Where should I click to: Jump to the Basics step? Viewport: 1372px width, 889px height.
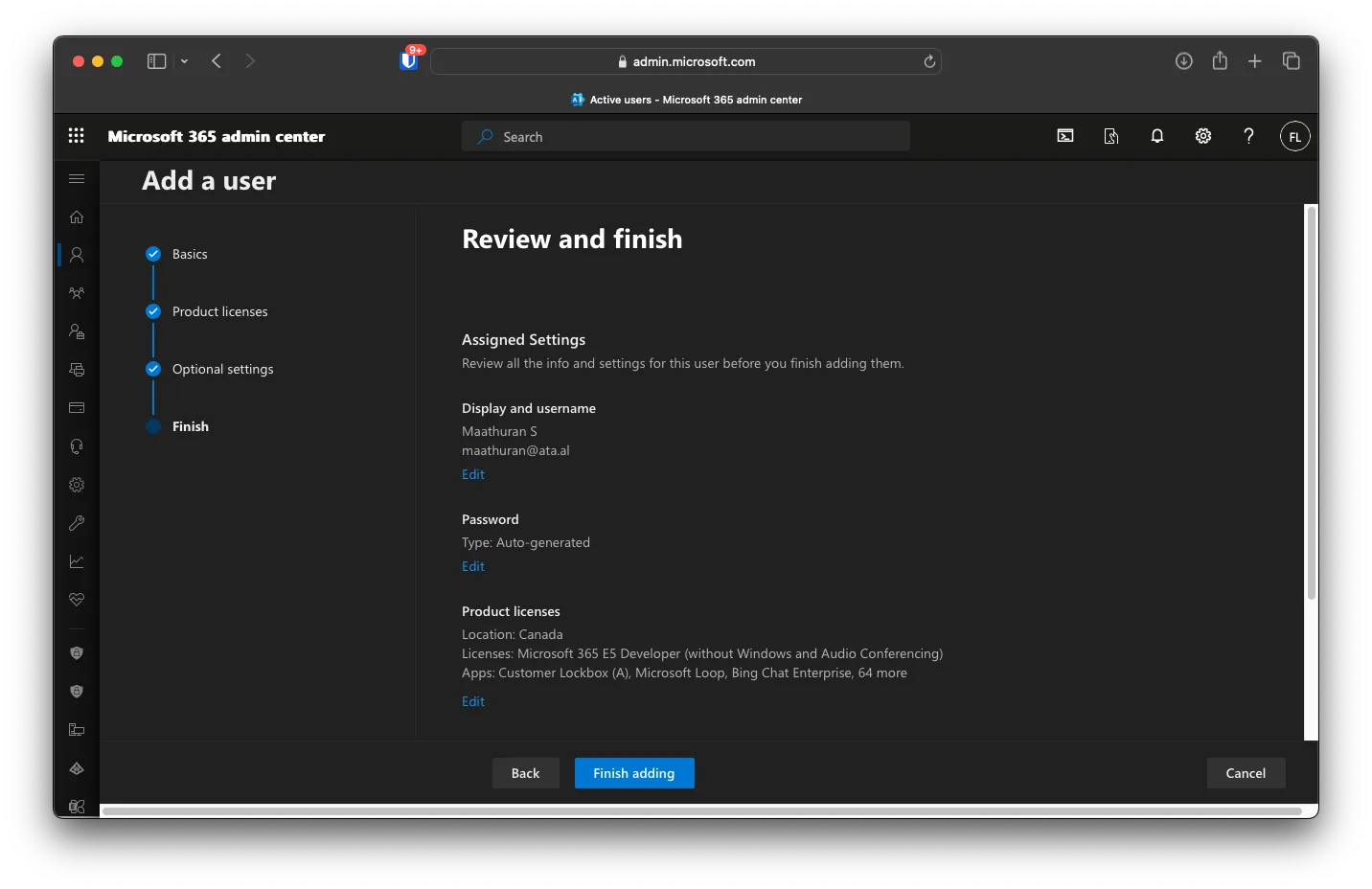point(190,254)
